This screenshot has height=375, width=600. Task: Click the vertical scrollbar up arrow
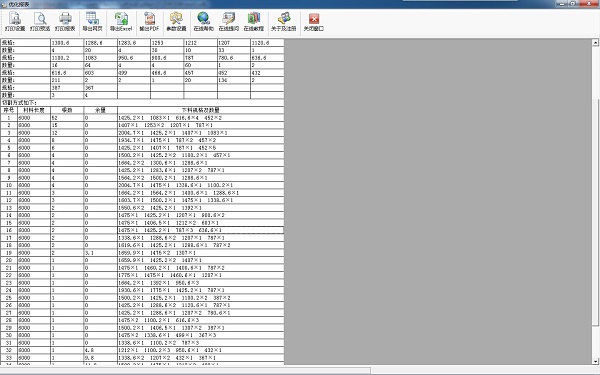(595, 42)
